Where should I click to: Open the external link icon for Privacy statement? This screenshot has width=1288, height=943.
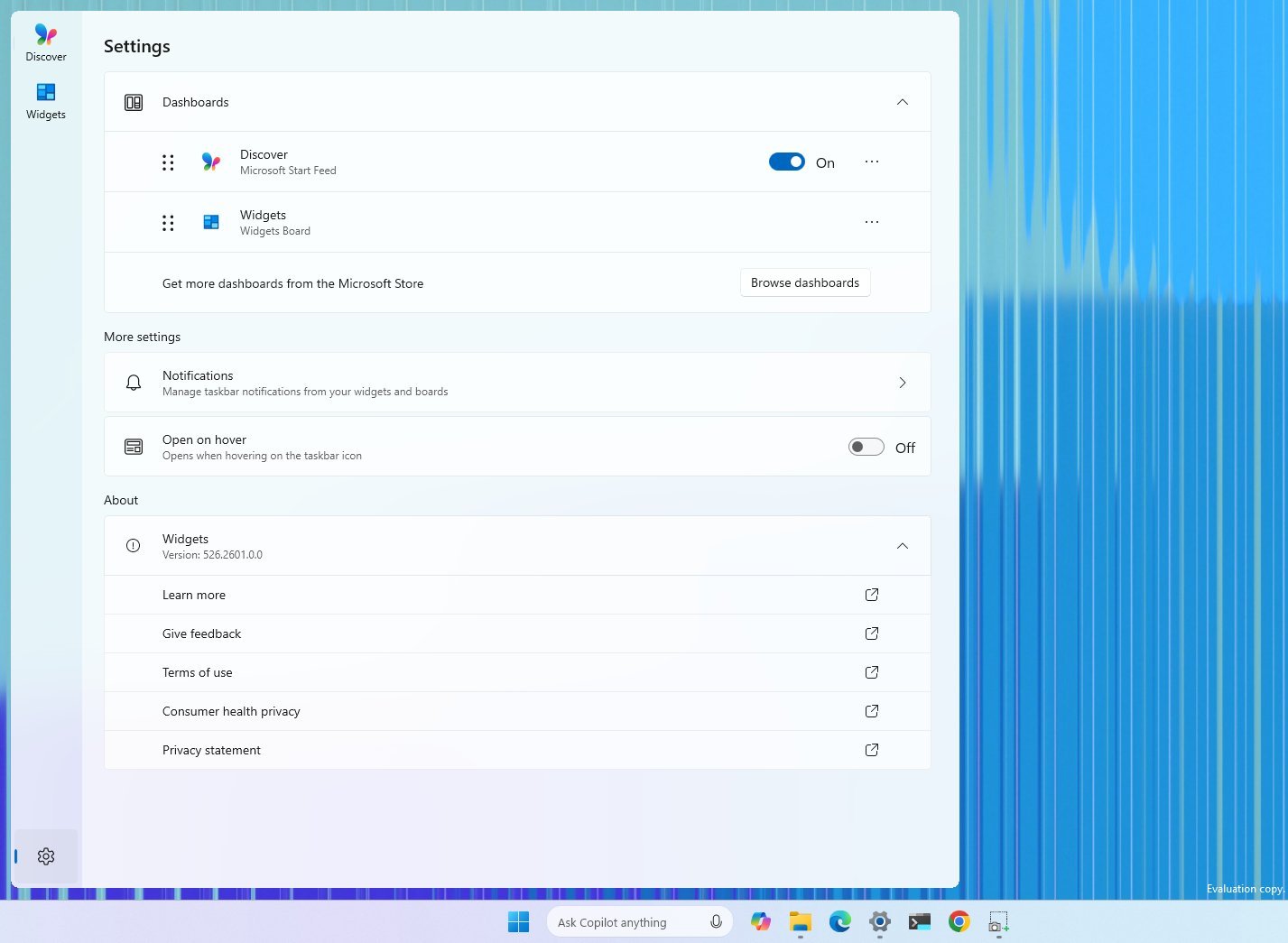[871, 750]
